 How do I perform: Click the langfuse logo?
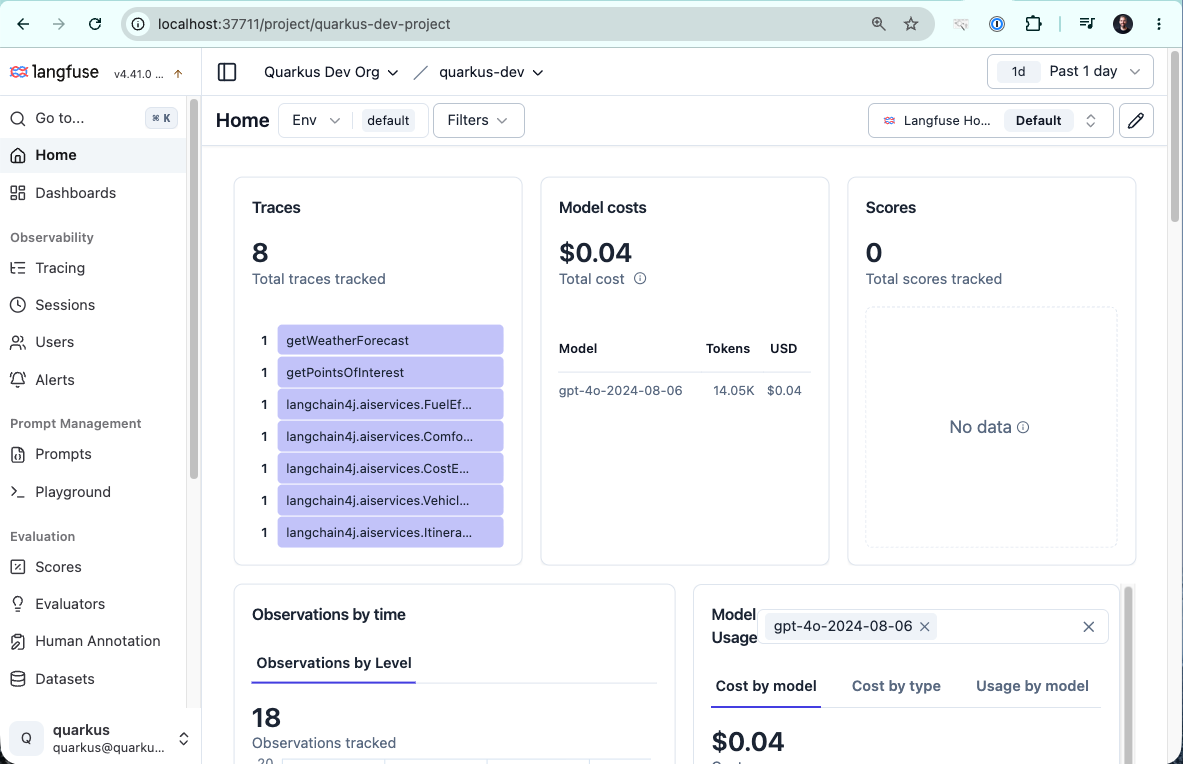pos(54,72)
